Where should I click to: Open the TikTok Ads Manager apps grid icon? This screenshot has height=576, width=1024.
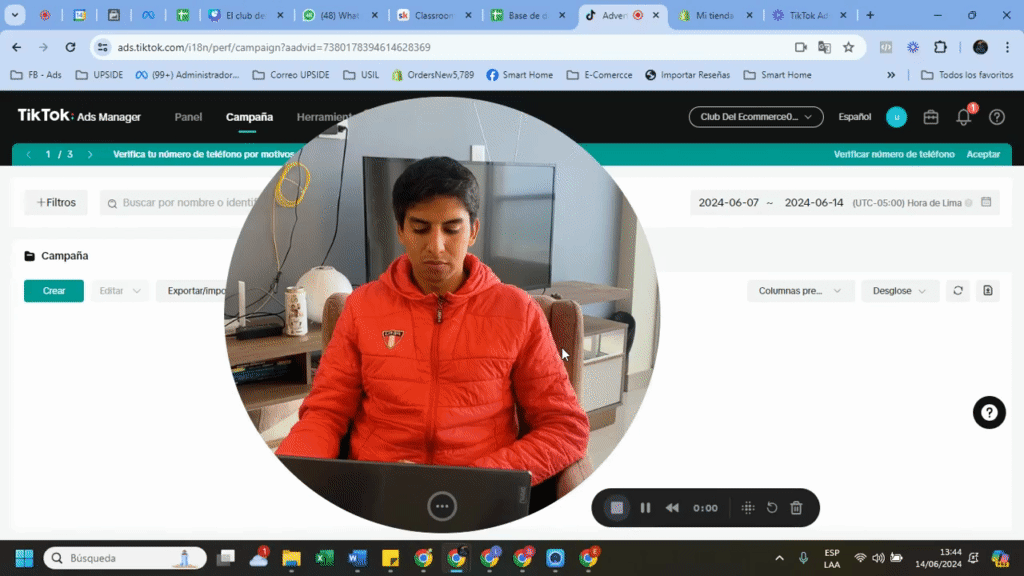click(930, 117)
